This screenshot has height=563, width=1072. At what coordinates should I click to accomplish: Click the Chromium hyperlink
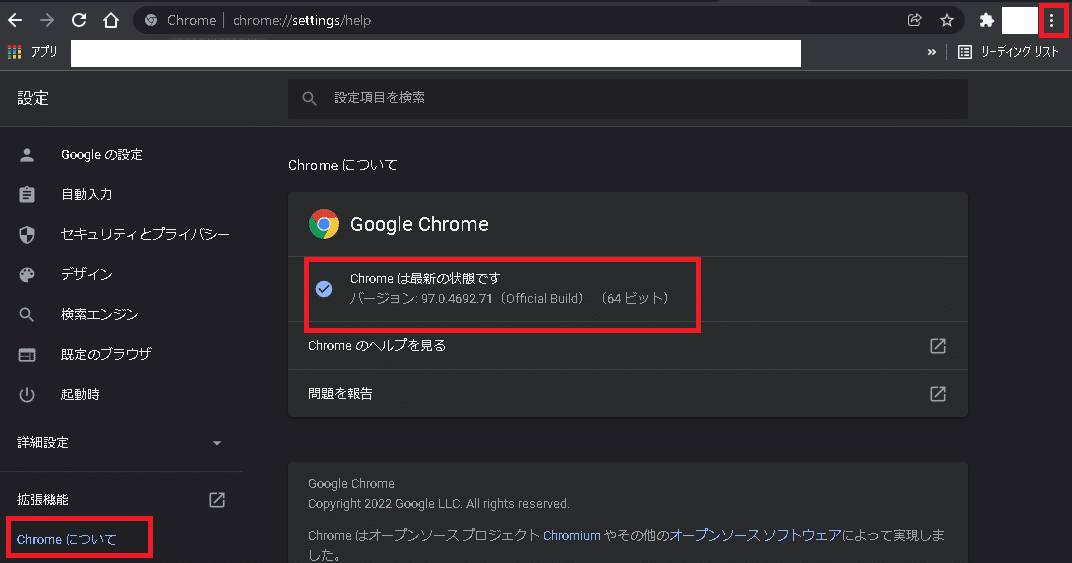(x=572, y=536)
